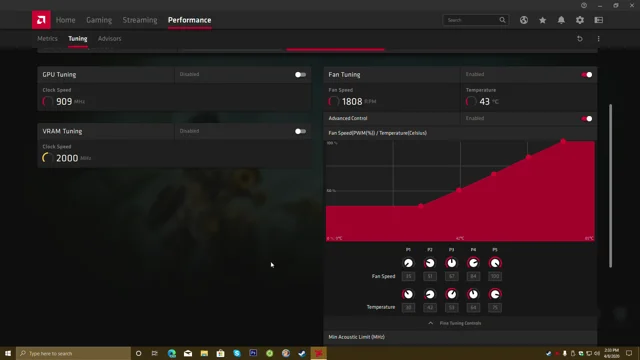
Task: Open Cortana circle on taskbar
Action: coord(138,353)
